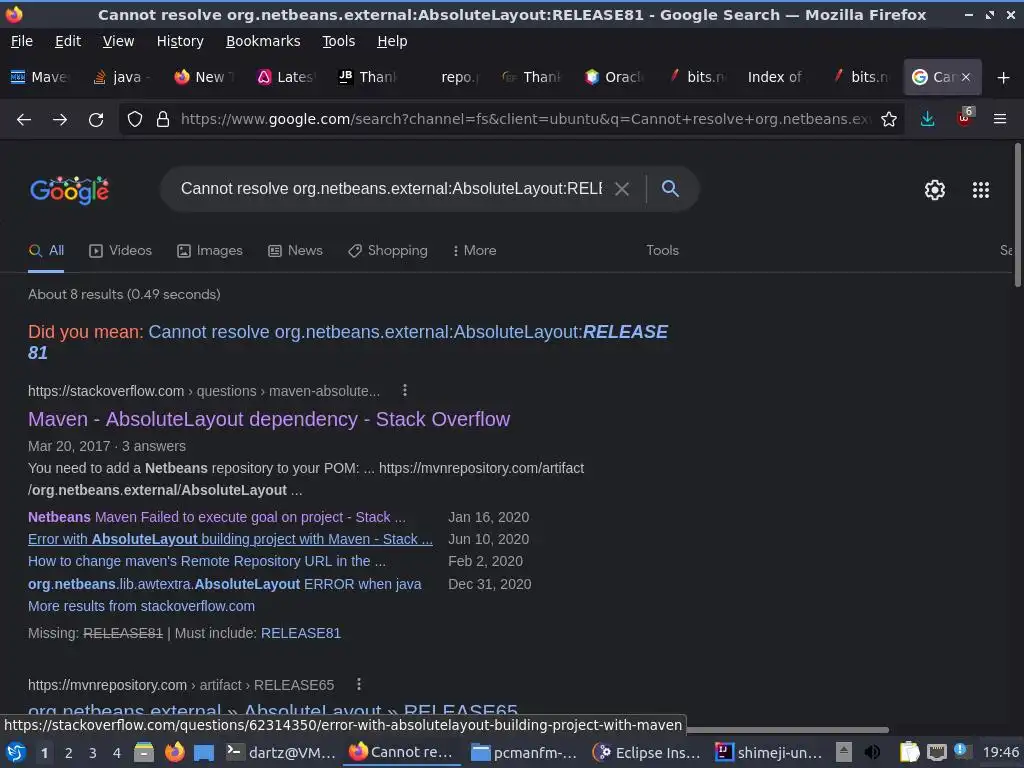Open a new browser tab

click(x=1004, y=78)
